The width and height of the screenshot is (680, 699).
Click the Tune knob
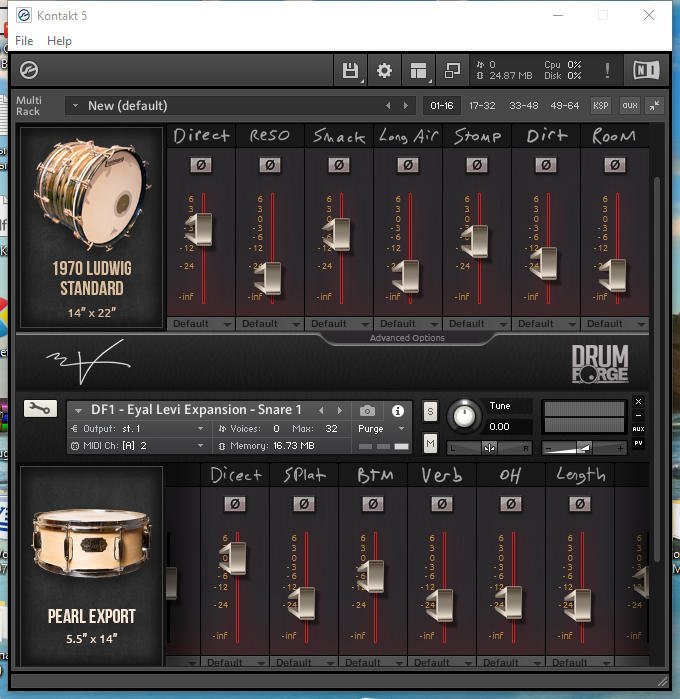(x=464, y=416)
